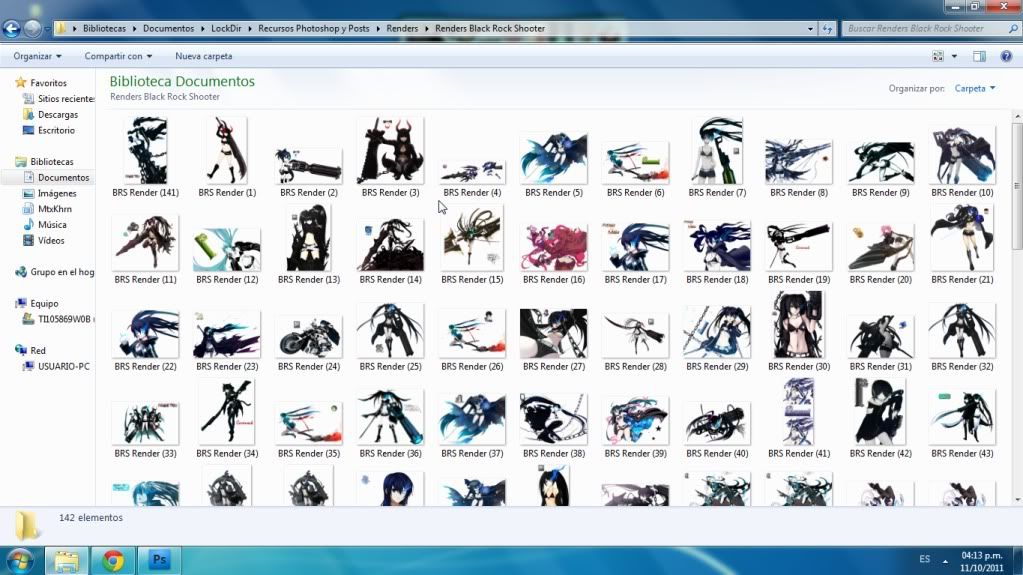Open the Compartir con dropdown menu
1023x575 pixels.
pos(118,56)
